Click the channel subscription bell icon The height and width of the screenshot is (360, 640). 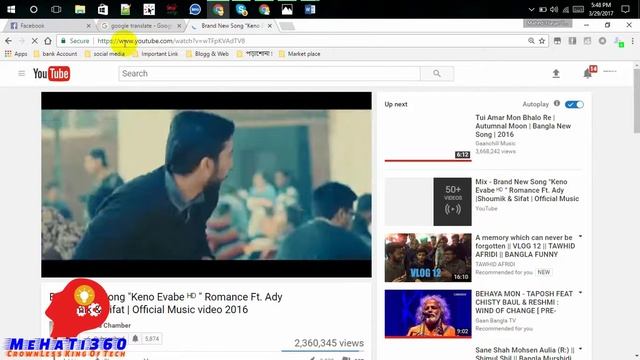(136, 338)
